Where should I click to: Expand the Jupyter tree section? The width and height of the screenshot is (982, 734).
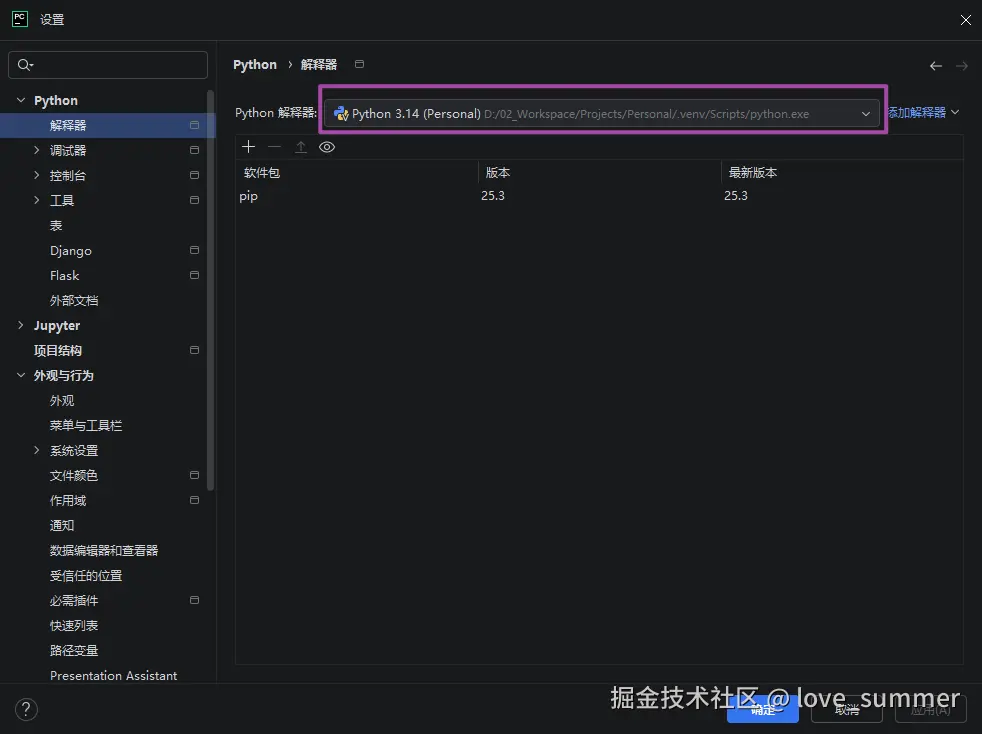point(21,325)
